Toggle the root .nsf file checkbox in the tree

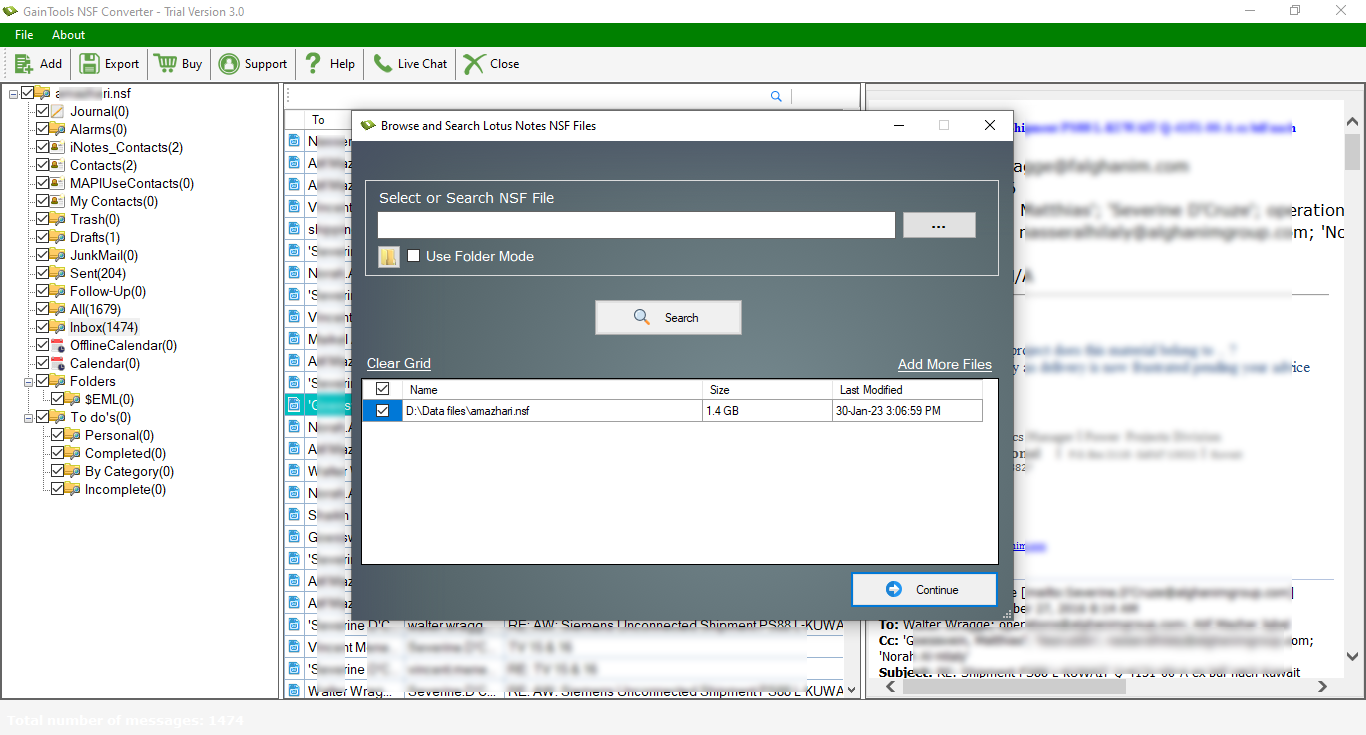(27, 93)
